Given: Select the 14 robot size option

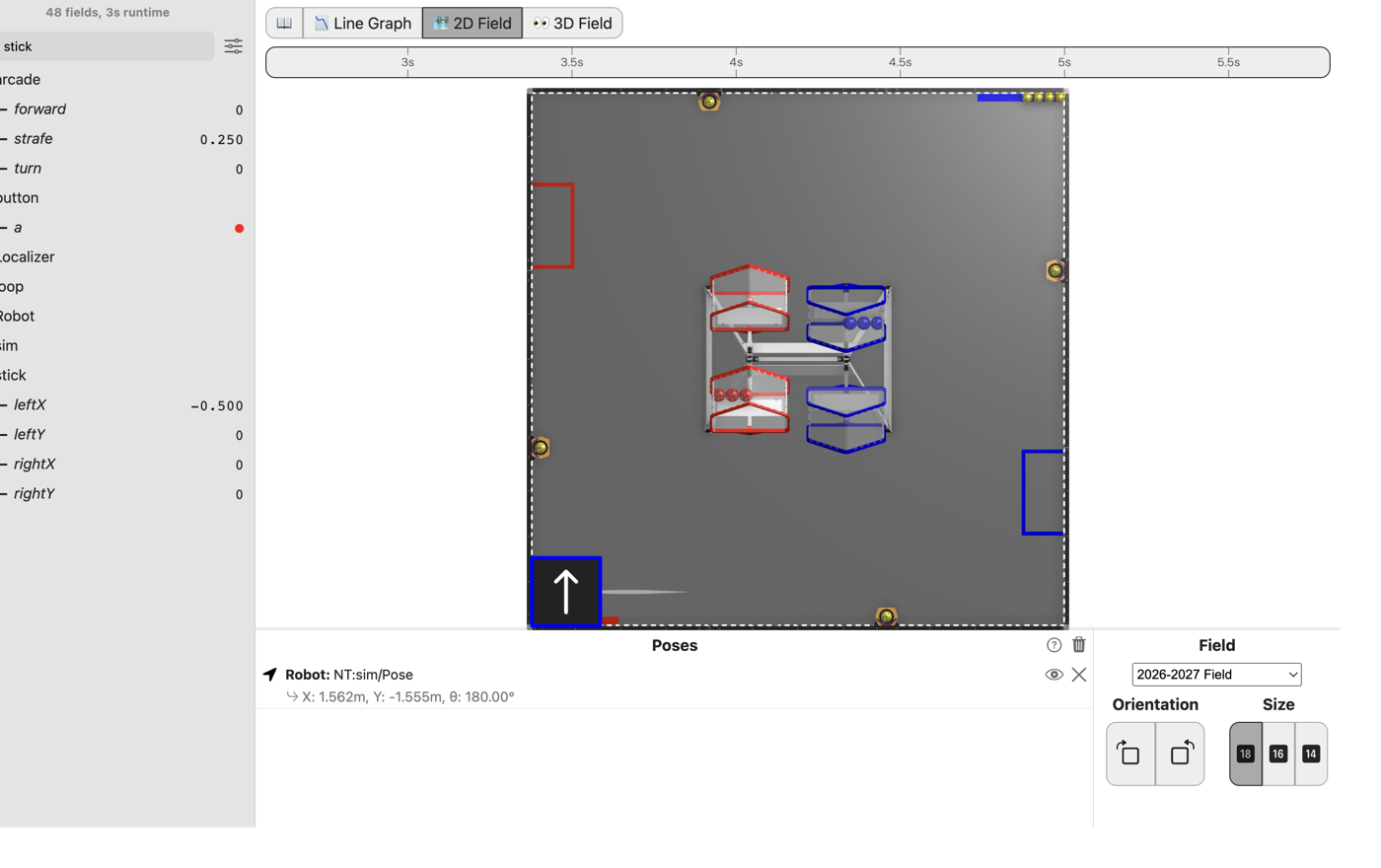Looking at the screenshot, I should (1311, 754).
